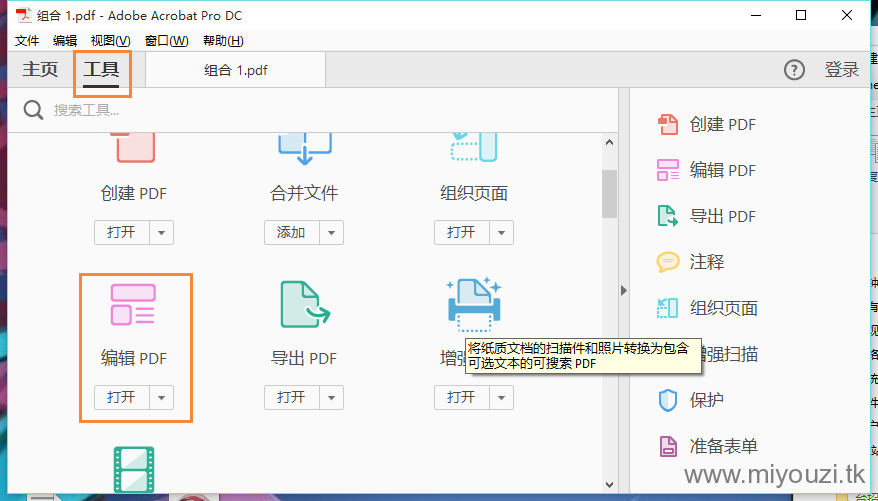The height and width of the screenshot is (501, 878).
Task: Click the Organize Pages (组织页面) grid icon
Action: (x=474, y=147)
